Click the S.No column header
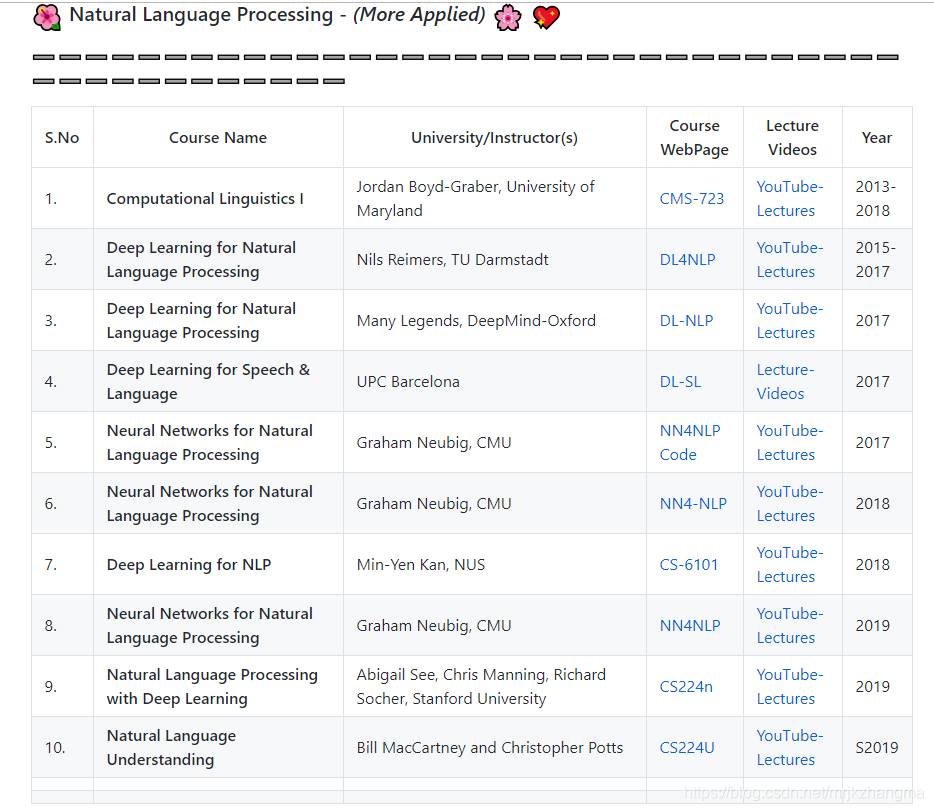 (62, 138)
